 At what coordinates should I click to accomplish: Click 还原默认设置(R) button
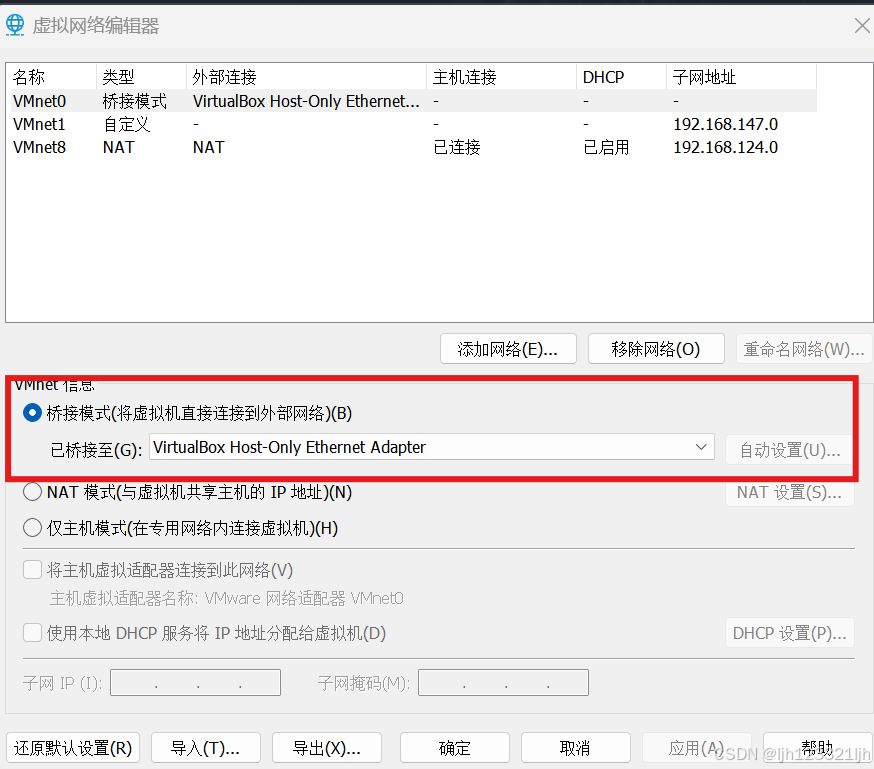72,748
